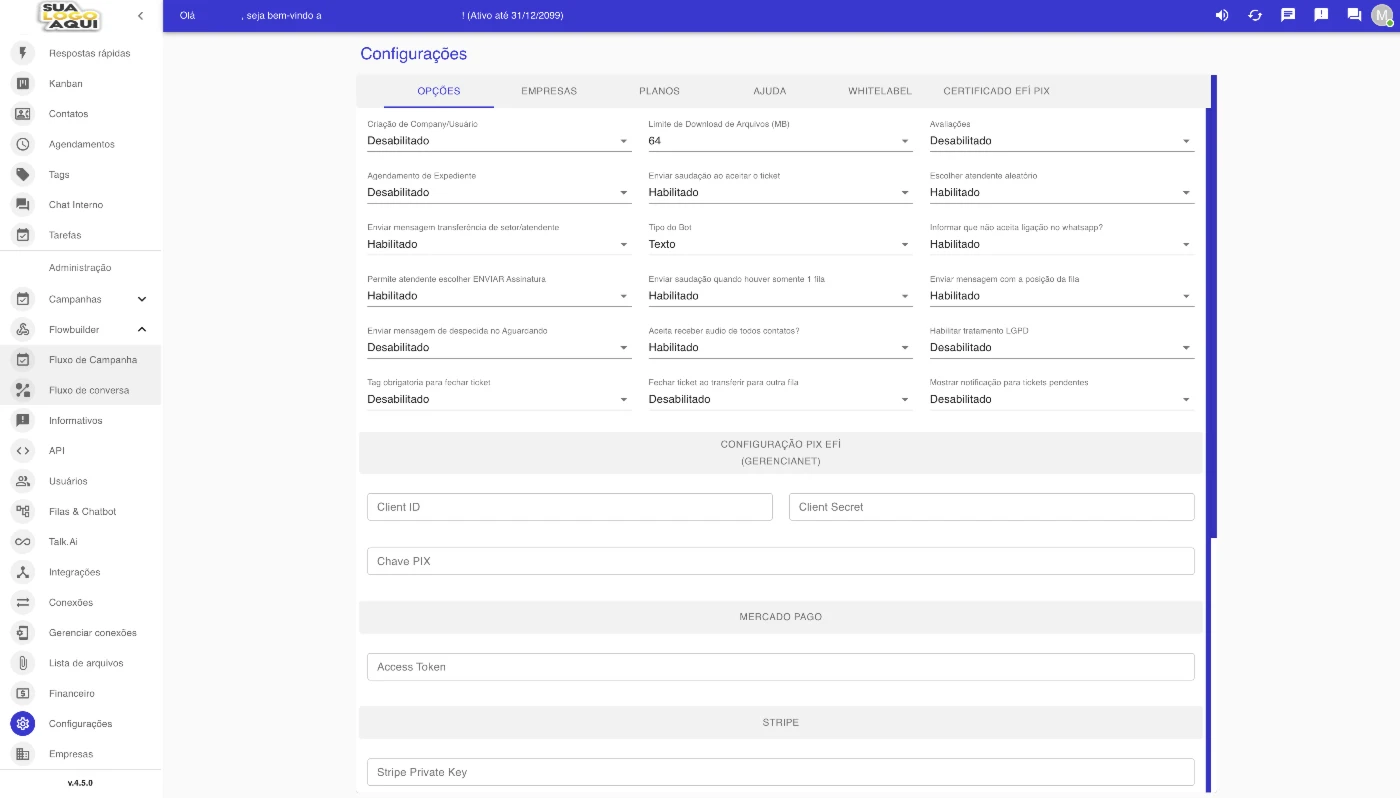
Task: Open Habilitar tratamento LGPD dropdown
Action: 1060,348
